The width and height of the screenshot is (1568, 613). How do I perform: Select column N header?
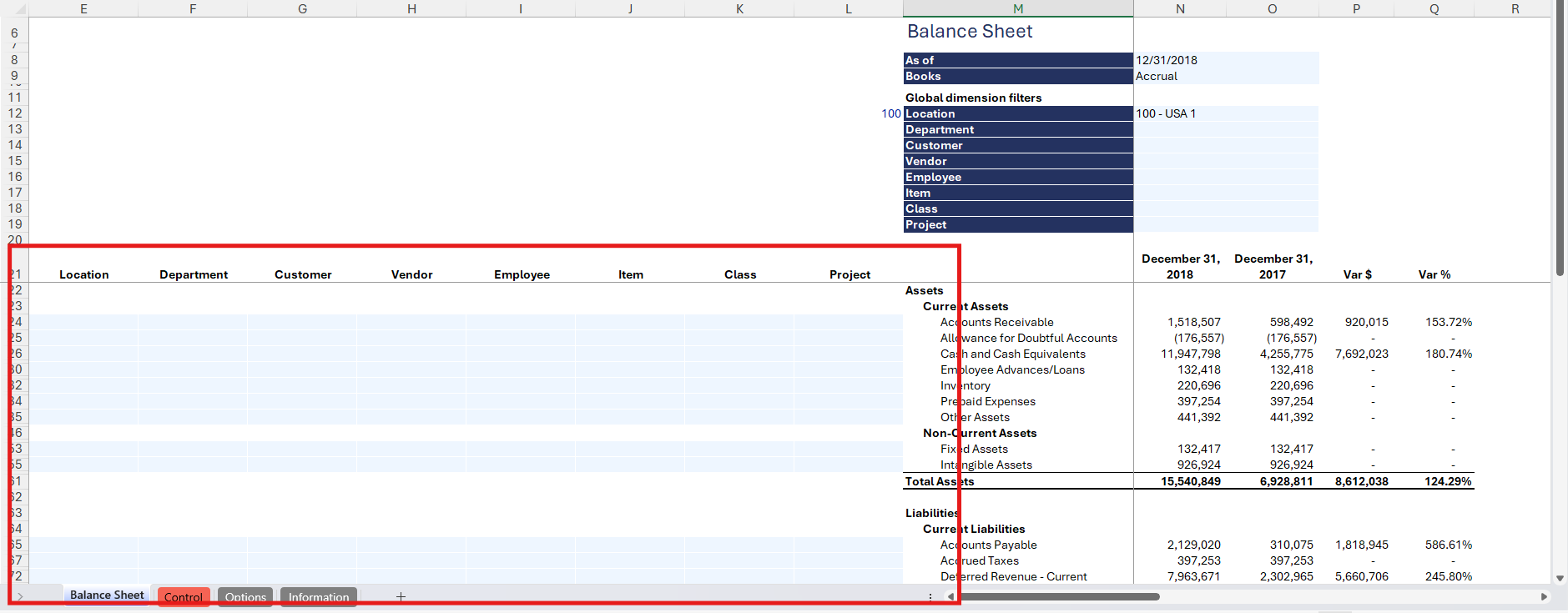1179,8
